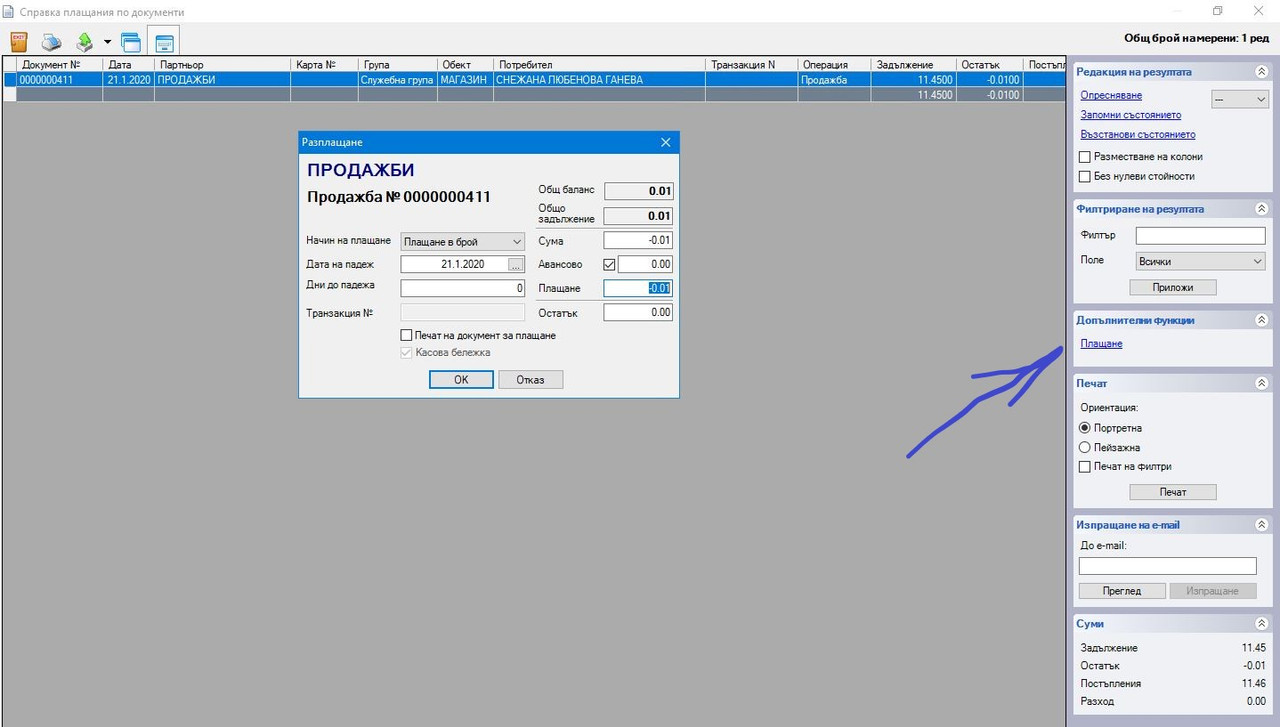Click the До e-mail input field
The height and width of the screenshot is (727, 1280).
click(1167, 566)
